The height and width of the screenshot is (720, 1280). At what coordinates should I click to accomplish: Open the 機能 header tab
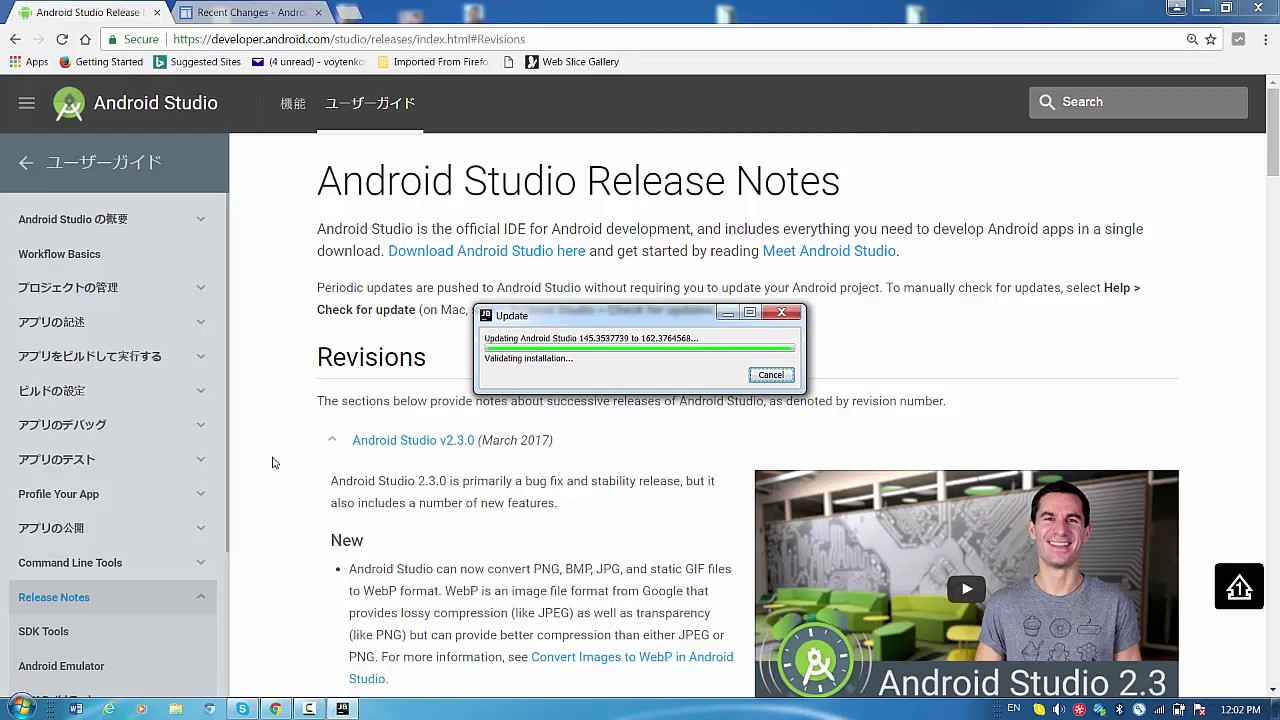click(293, 103)
